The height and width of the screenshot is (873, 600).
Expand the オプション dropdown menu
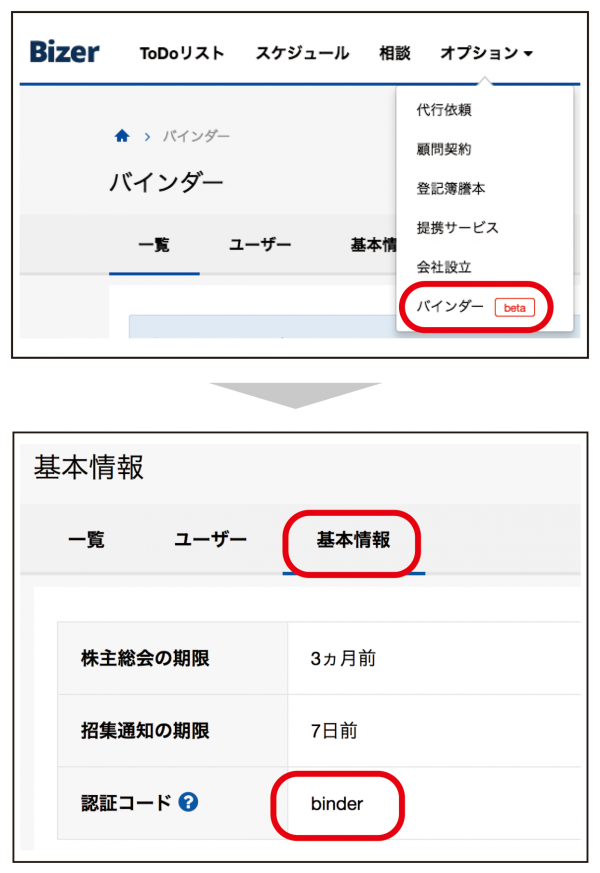click(x=486, y=53)
